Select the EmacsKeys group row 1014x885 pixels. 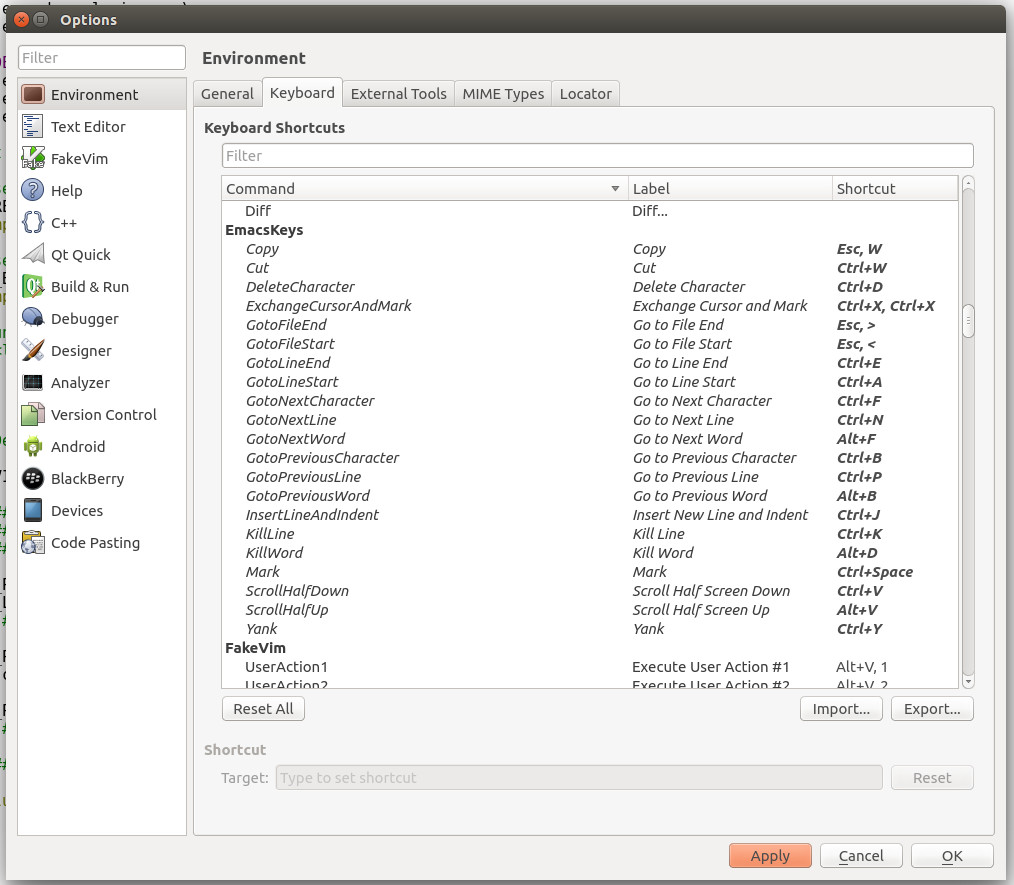point(590,230)
